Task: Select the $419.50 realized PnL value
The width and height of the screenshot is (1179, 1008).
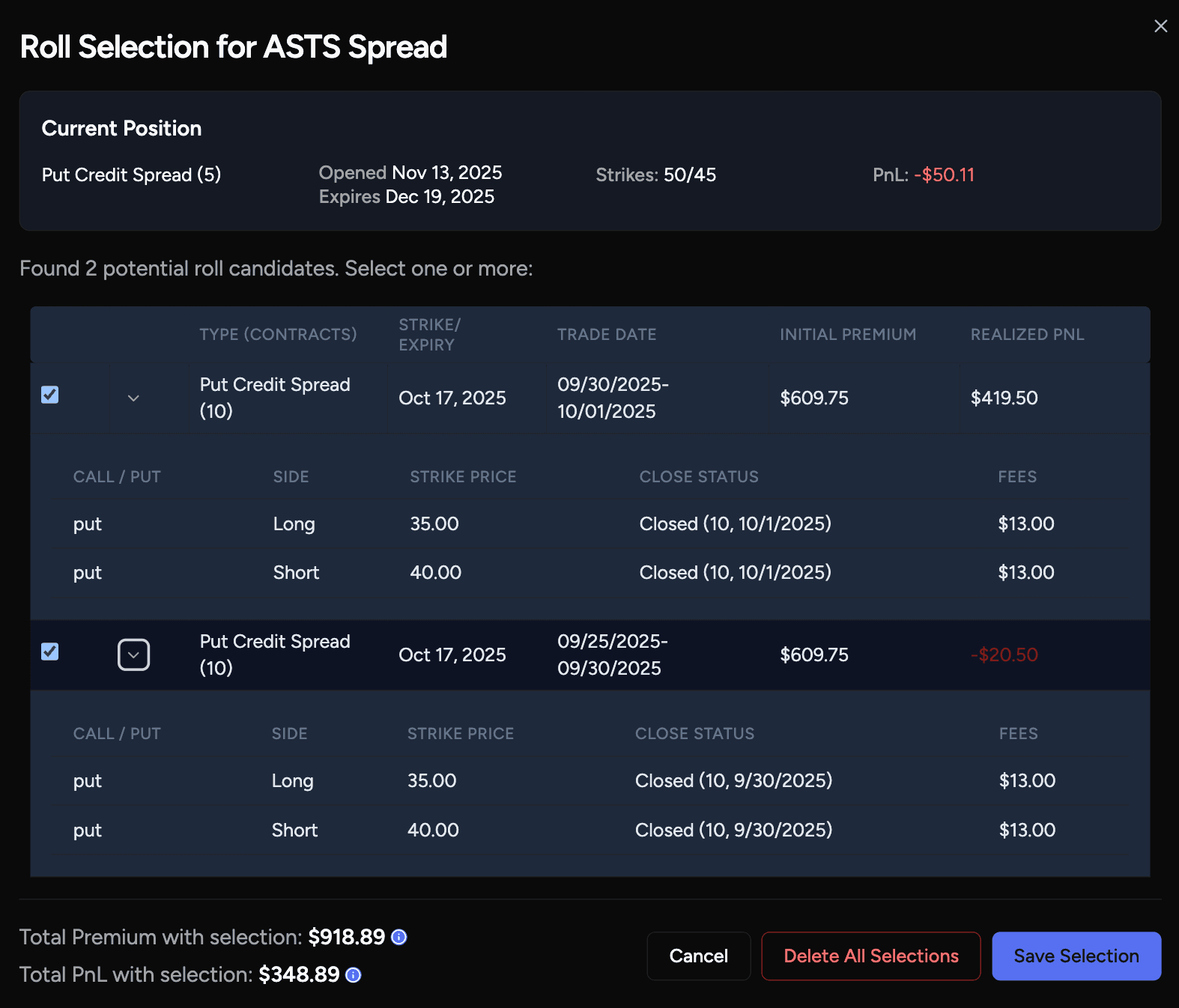Action: [1004, 398]
